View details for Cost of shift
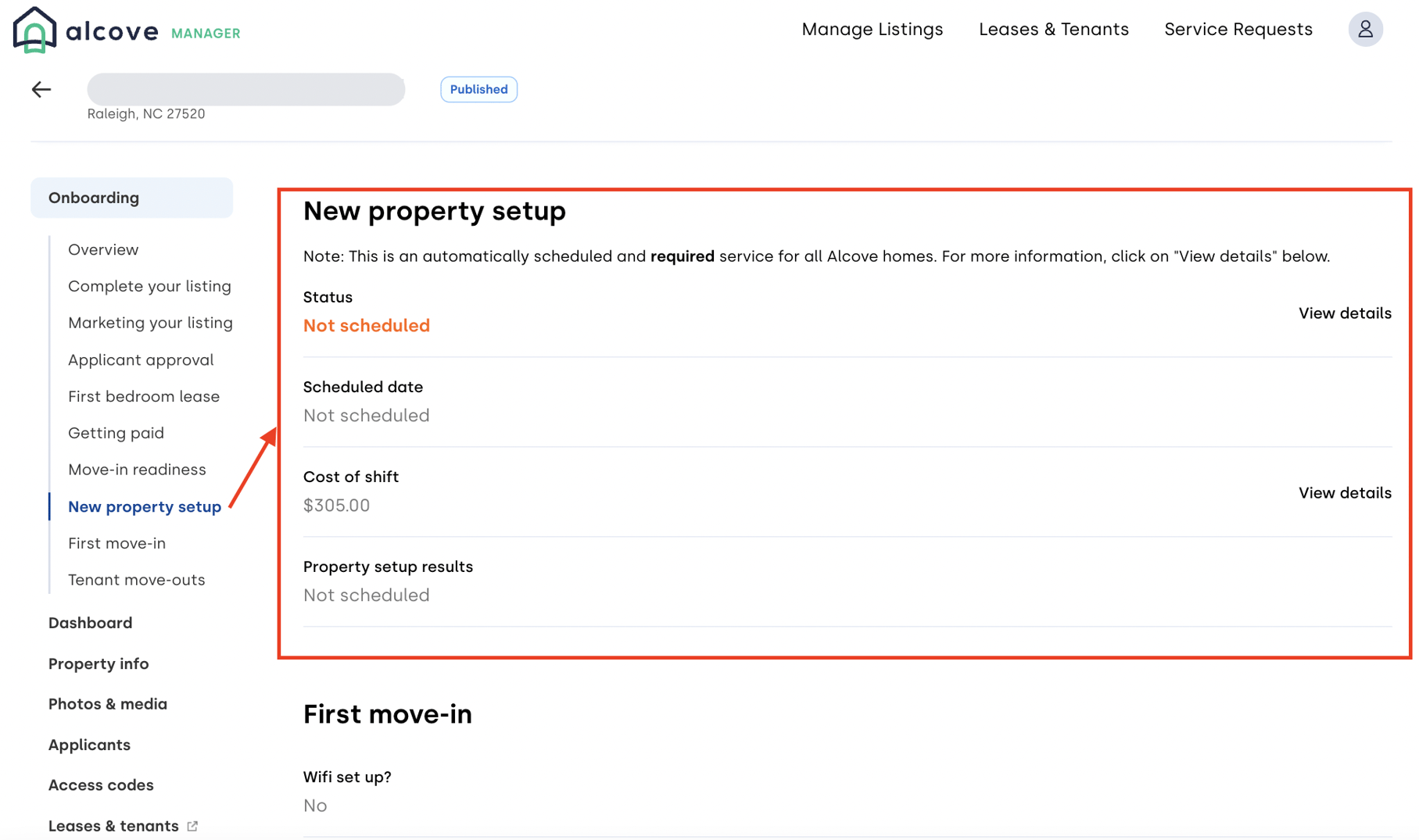The image size is (1419, 840). pyautogui.click(x=1344, y=493)
